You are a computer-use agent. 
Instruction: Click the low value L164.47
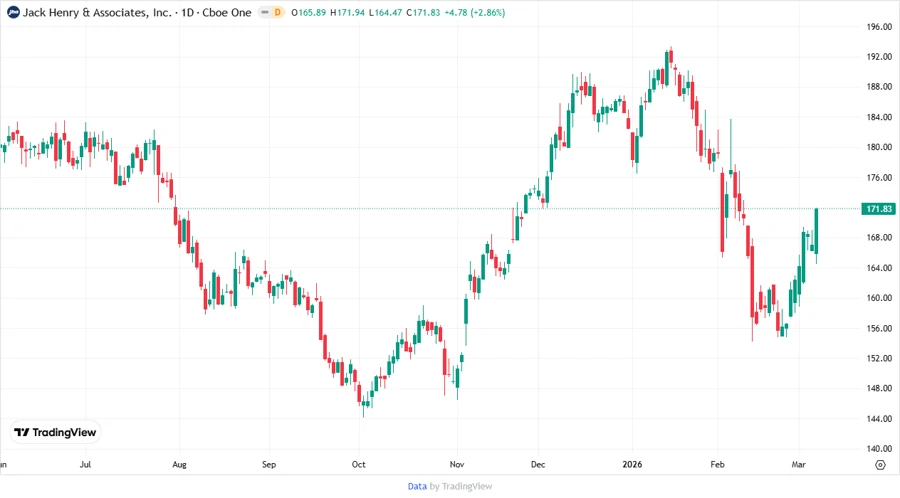[x=385, y=13]
